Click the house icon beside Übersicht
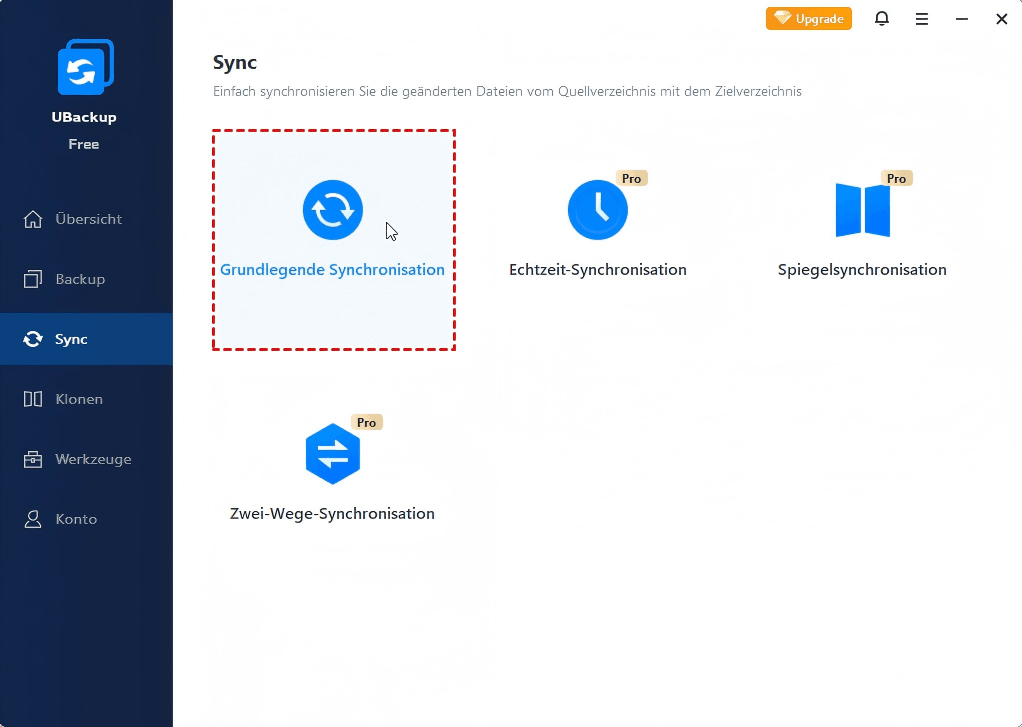Screen dimensions: 1022x727 click(x=33, y=219)
